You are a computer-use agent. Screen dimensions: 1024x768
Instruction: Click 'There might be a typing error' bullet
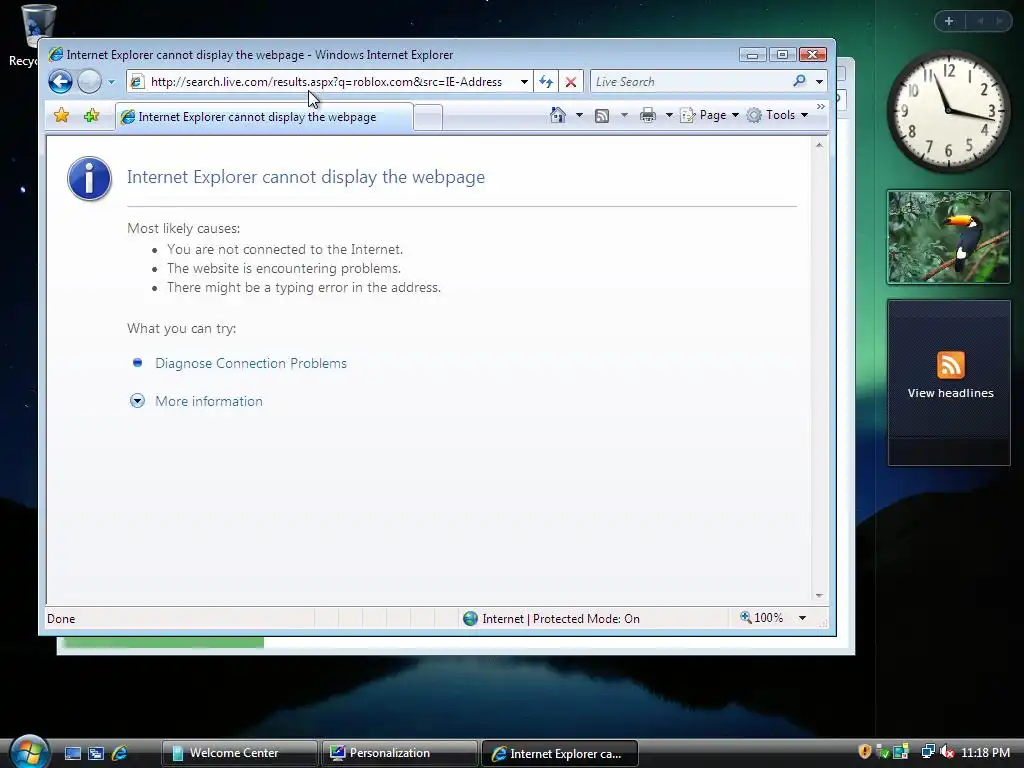click(304, 287)
